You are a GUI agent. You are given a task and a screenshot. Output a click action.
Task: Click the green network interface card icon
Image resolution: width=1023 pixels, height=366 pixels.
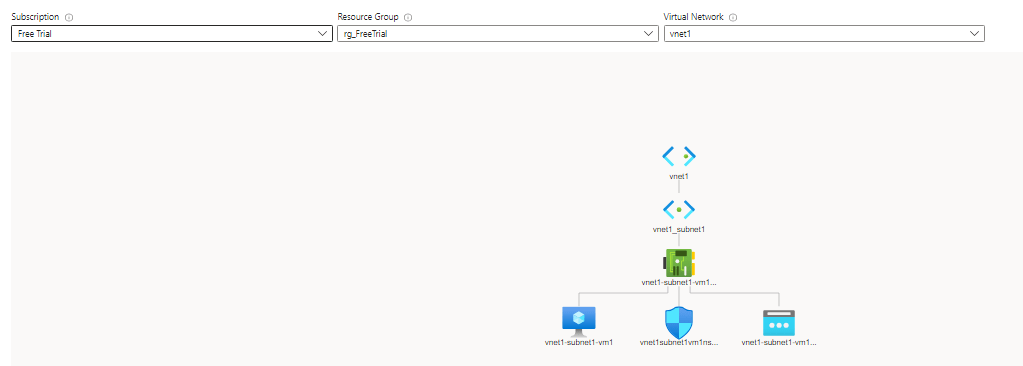pyautogui.click(x=679, y=263)
